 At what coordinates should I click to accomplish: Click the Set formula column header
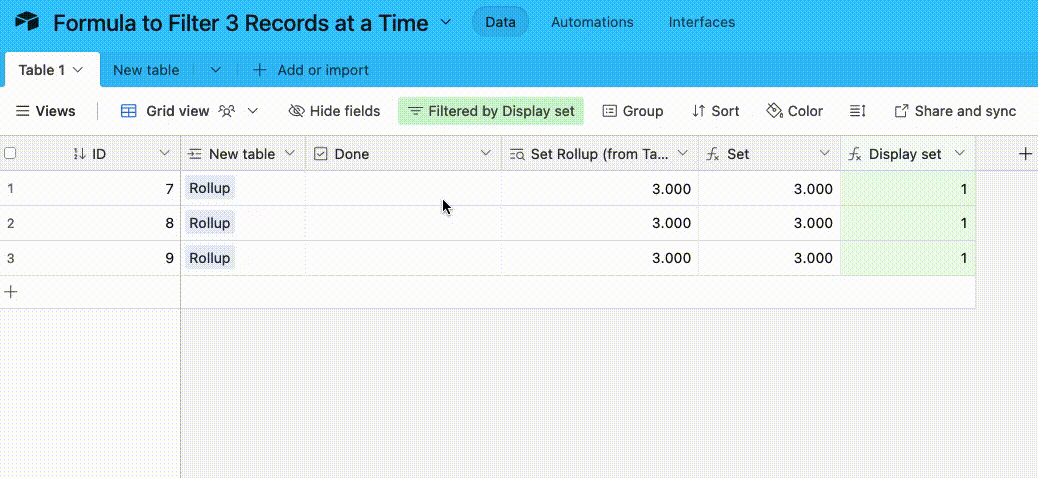point(770,154)
